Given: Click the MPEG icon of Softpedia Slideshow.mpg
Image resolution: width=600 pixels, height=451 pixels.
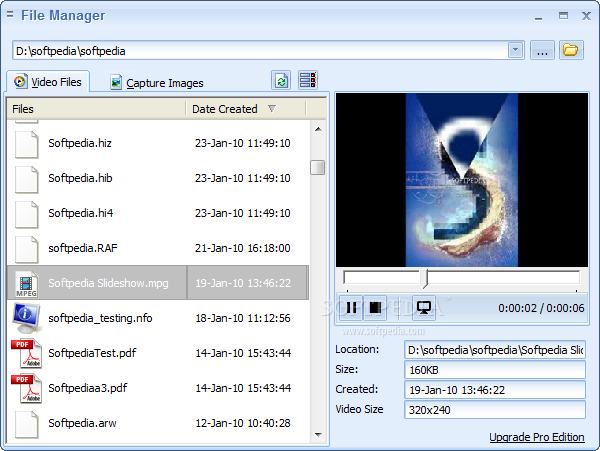Looking at the screenshot, I should (x=26, y=284).
